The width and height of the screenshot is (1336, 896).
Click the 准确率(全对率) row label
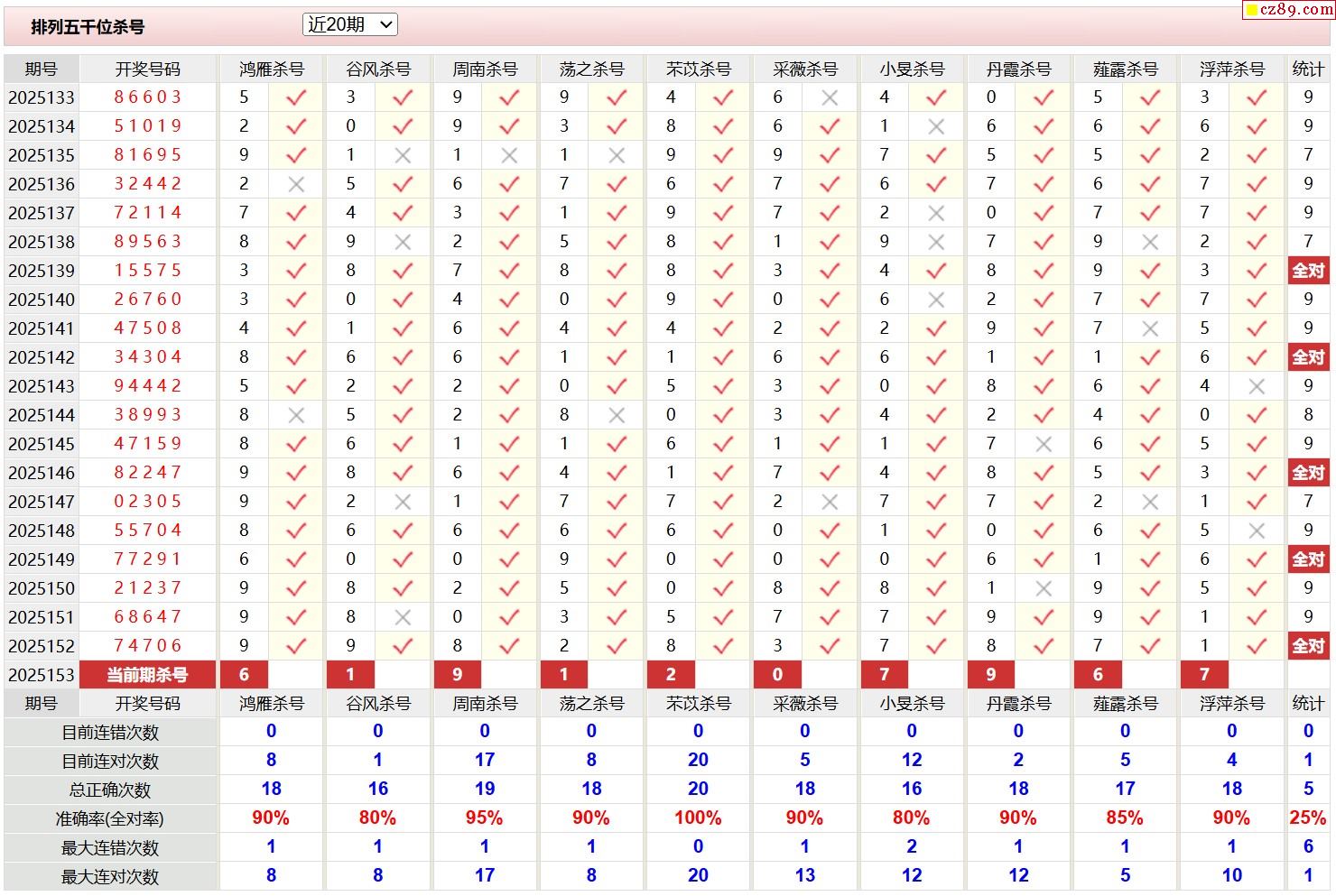[110, 819]
